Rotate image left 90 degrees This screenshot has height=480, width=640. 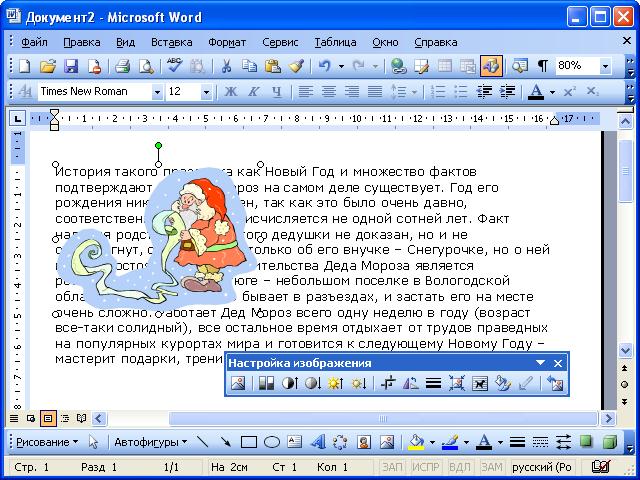click(411, 383)
